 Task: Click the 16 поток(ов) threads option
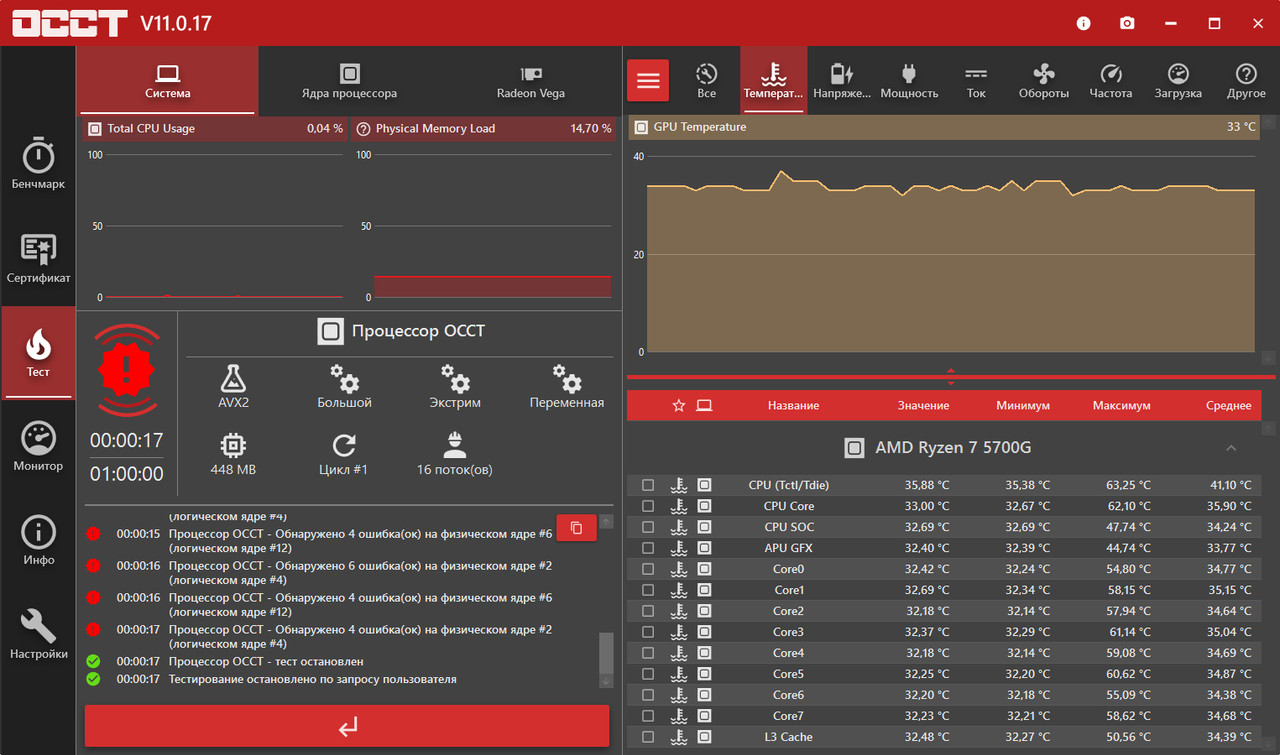(x=455, y=454)
